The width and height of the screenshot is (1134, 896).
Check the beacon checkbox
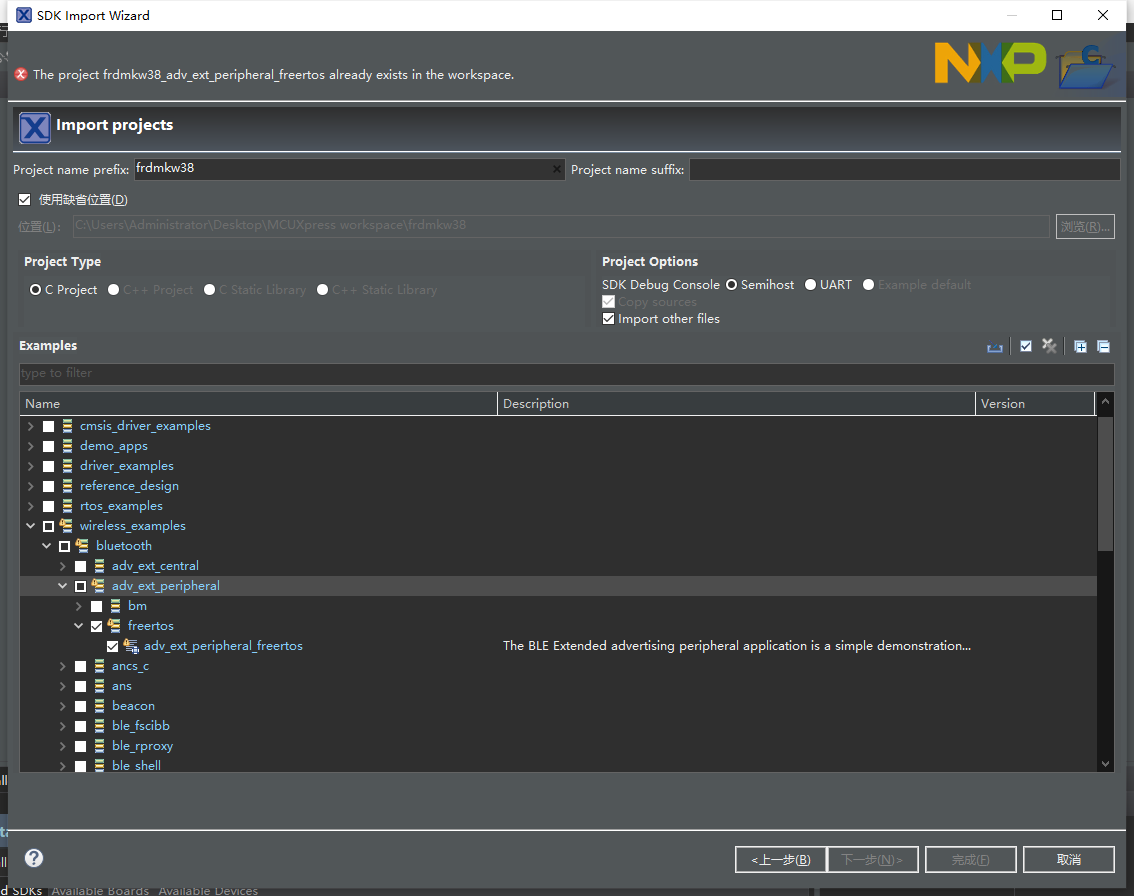click(80, 707)
